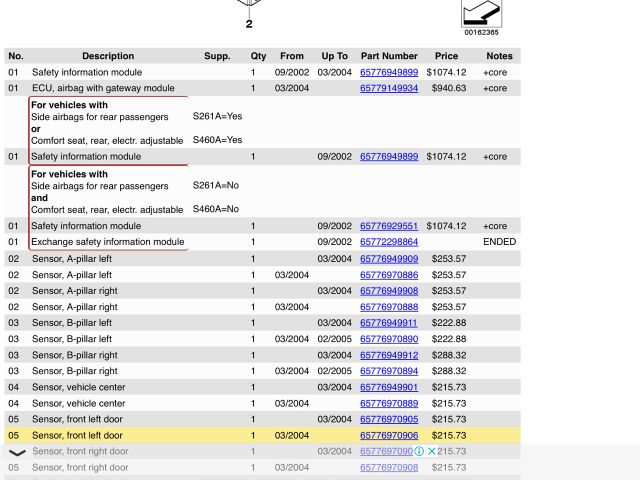Open part number 65779149934 link
Image resolution: width=640 pixels, height=480 pixels.
click(389, 88)
